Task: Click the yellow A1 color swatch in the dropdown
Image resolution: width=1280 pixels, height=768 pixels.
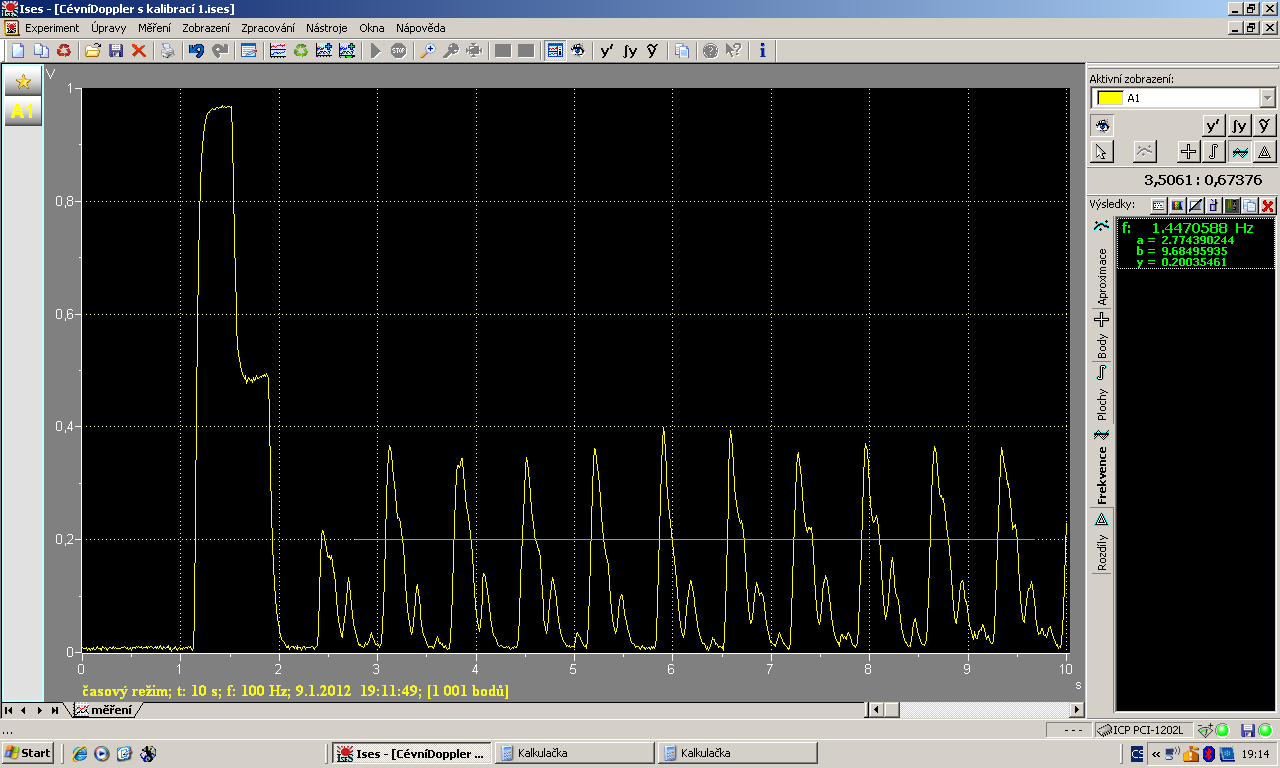Action: click(x=1109, y=98)
